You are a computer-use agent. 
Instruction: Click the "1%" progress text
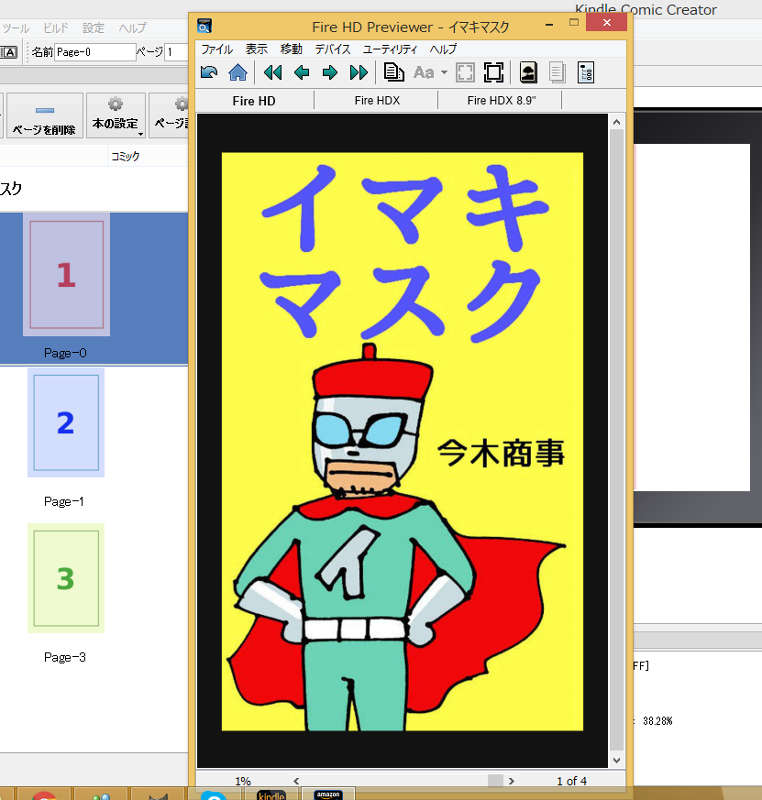point(243,781)
